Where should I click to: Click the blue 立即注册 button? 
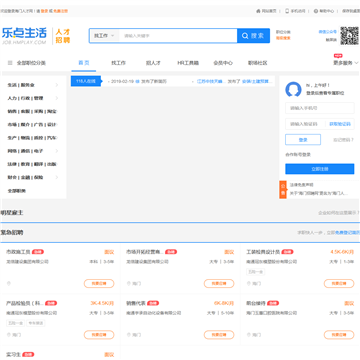pos(320,169)
